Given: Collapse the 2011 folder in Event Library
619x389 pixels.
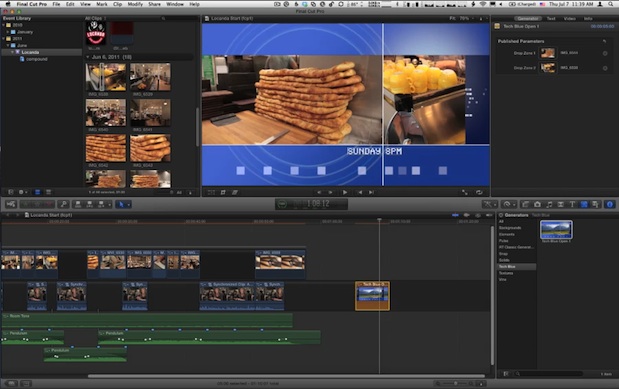Looking at the screenshot, I should [4, 39].
